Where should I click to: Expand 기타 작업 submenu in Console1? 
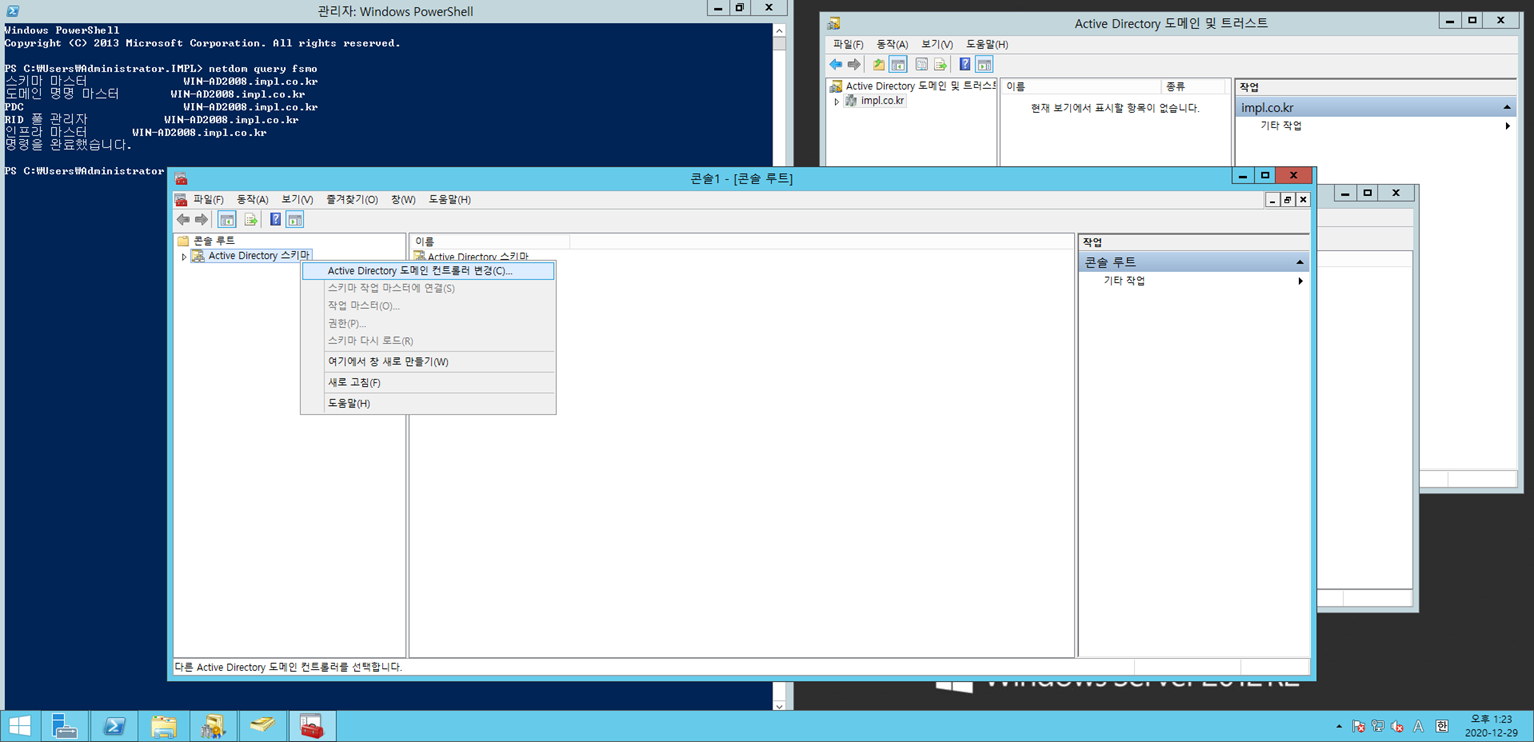pyautogui.click(x=1300, y=281)
